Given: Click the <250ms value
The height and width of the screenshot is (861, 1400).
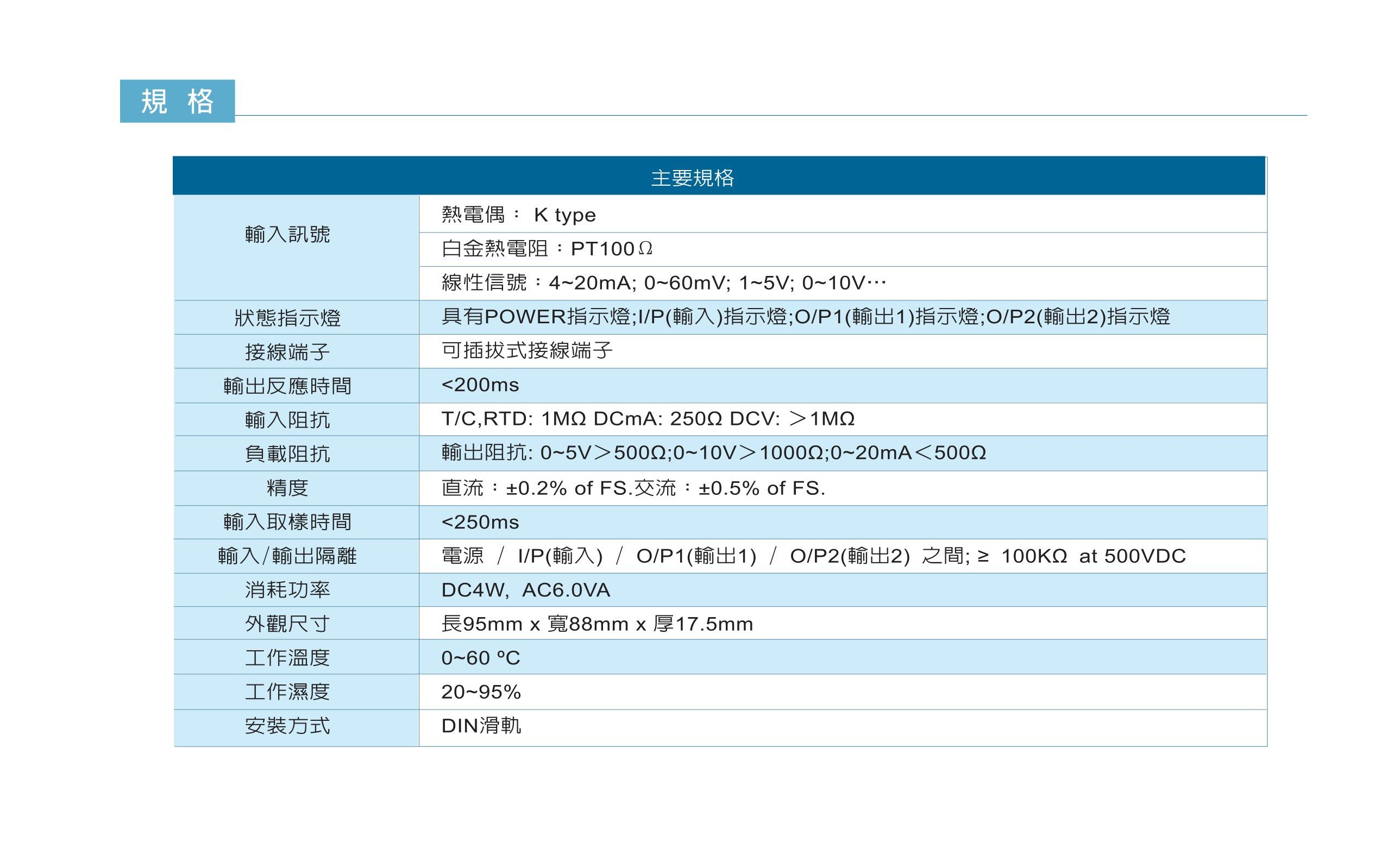Looking at the screenshot, I should click(480, 521).
